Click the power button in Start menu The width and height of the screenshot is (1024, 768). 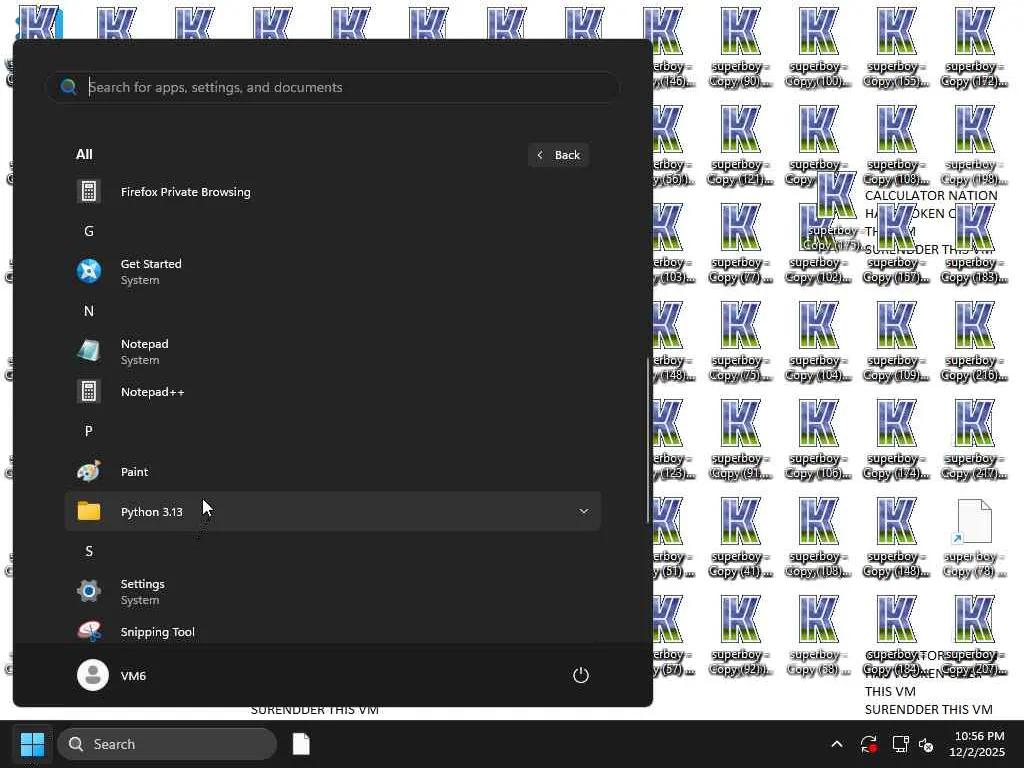coord(581,675)
